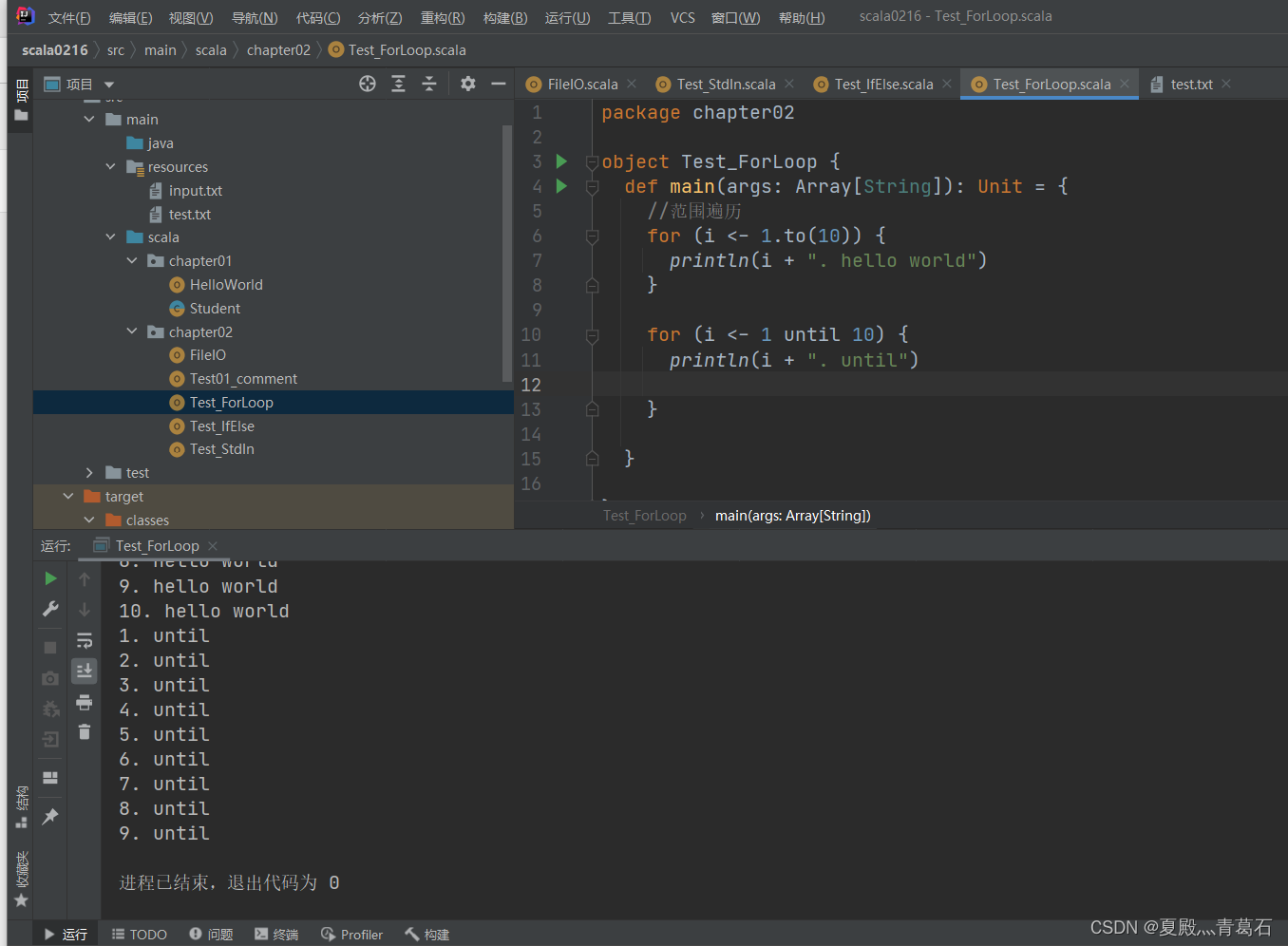Open the 代码(C) menu
This screenshot has width=1288, height=946.
[x=318, y=17]
